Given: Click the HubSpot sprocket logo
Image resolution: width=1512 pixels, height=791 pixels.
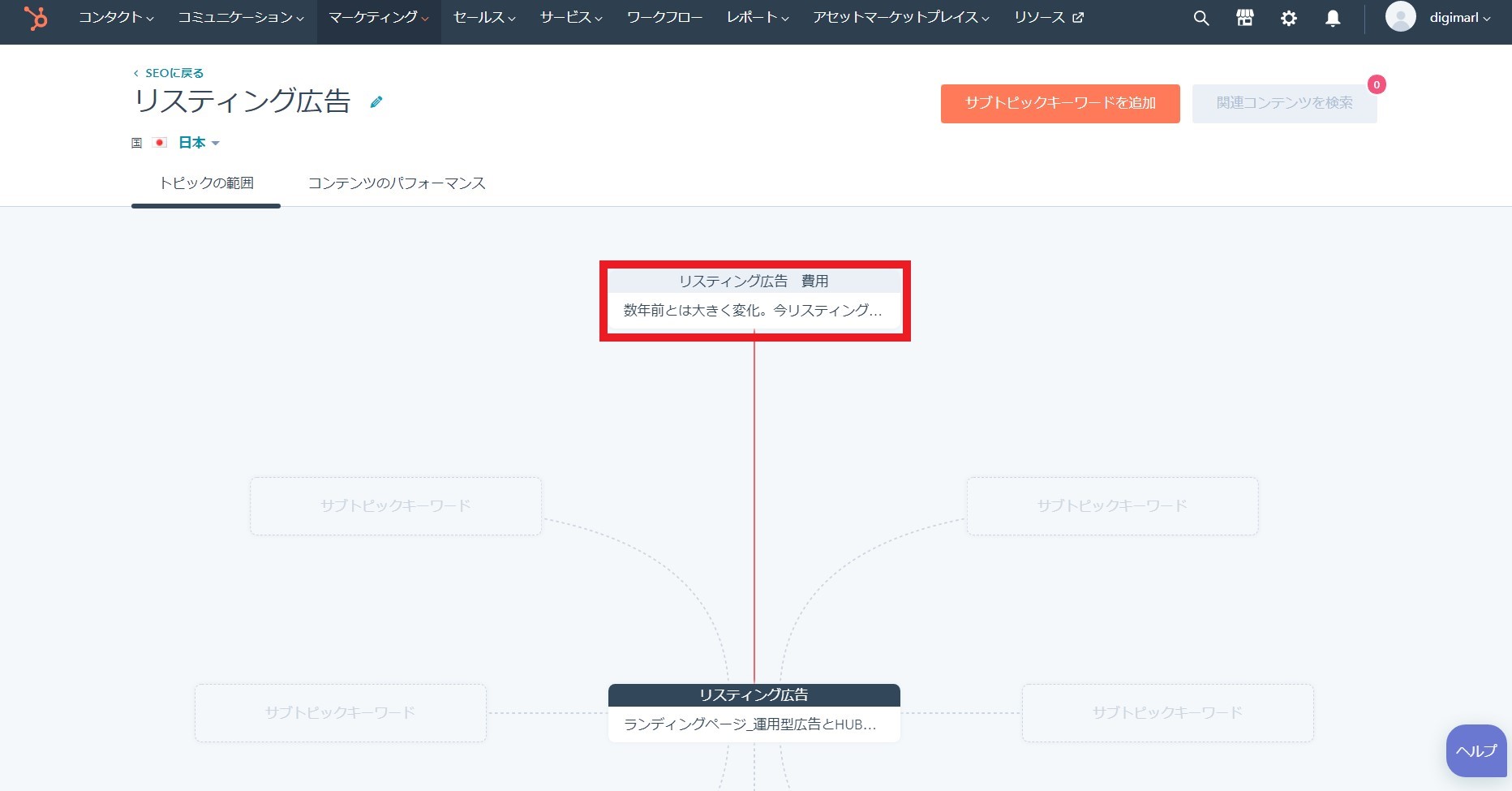Looking at the screenshot, I should click(36, 18).
